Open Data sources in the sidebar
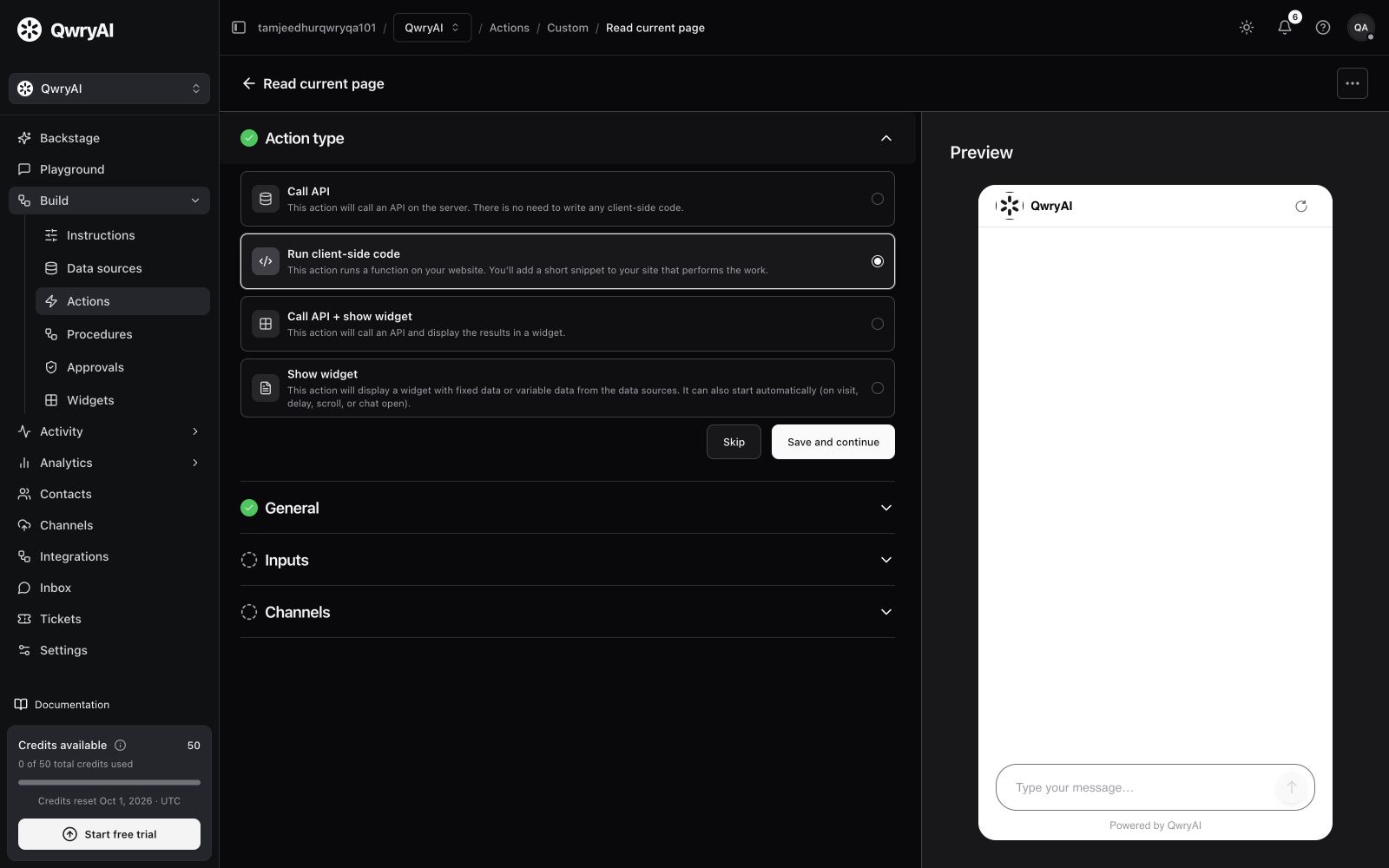 [x=122, y=268]
